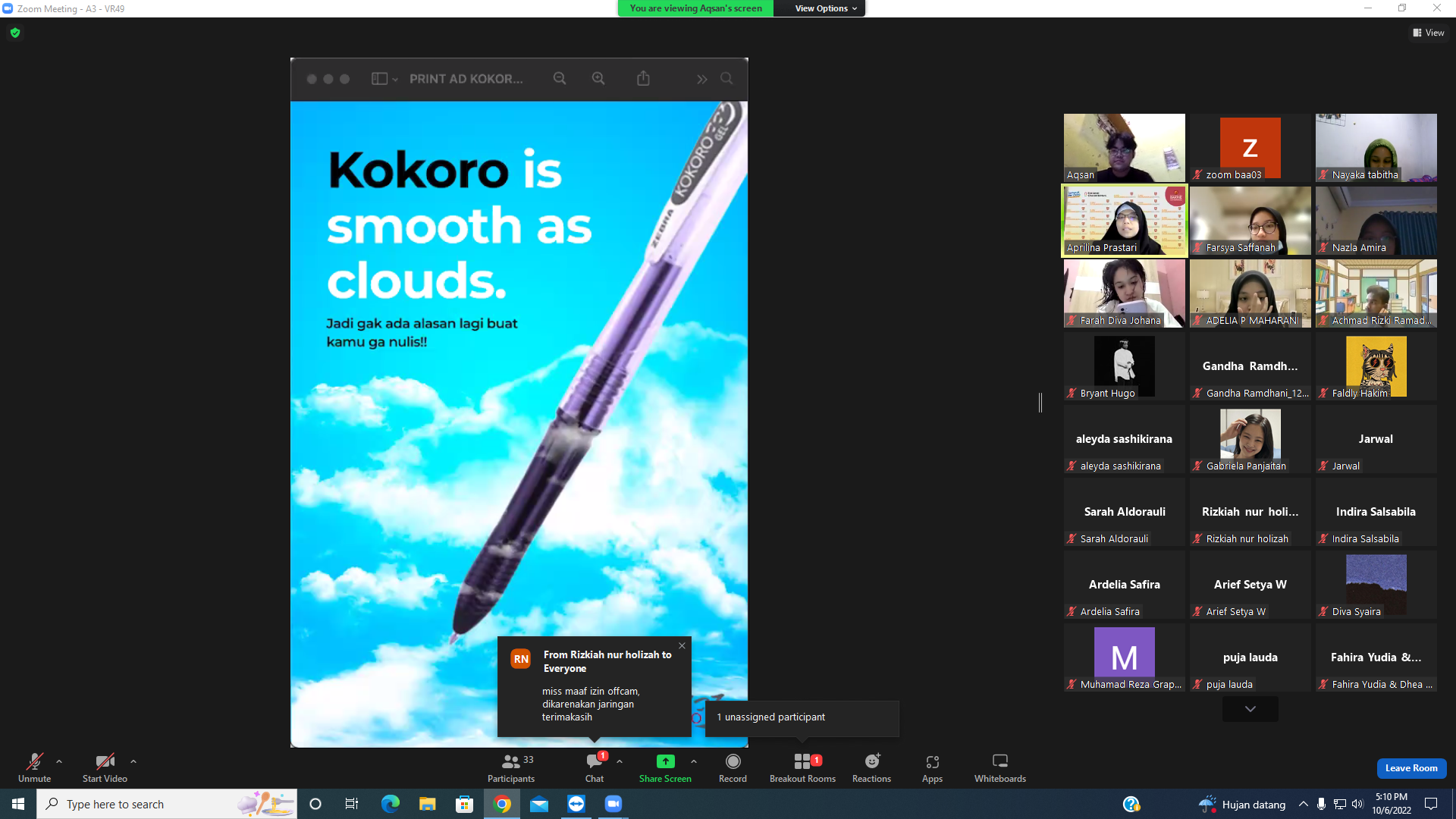Open the Chat panel
The height and width of the screenshot is (819, 1456).
coord(595,767)
